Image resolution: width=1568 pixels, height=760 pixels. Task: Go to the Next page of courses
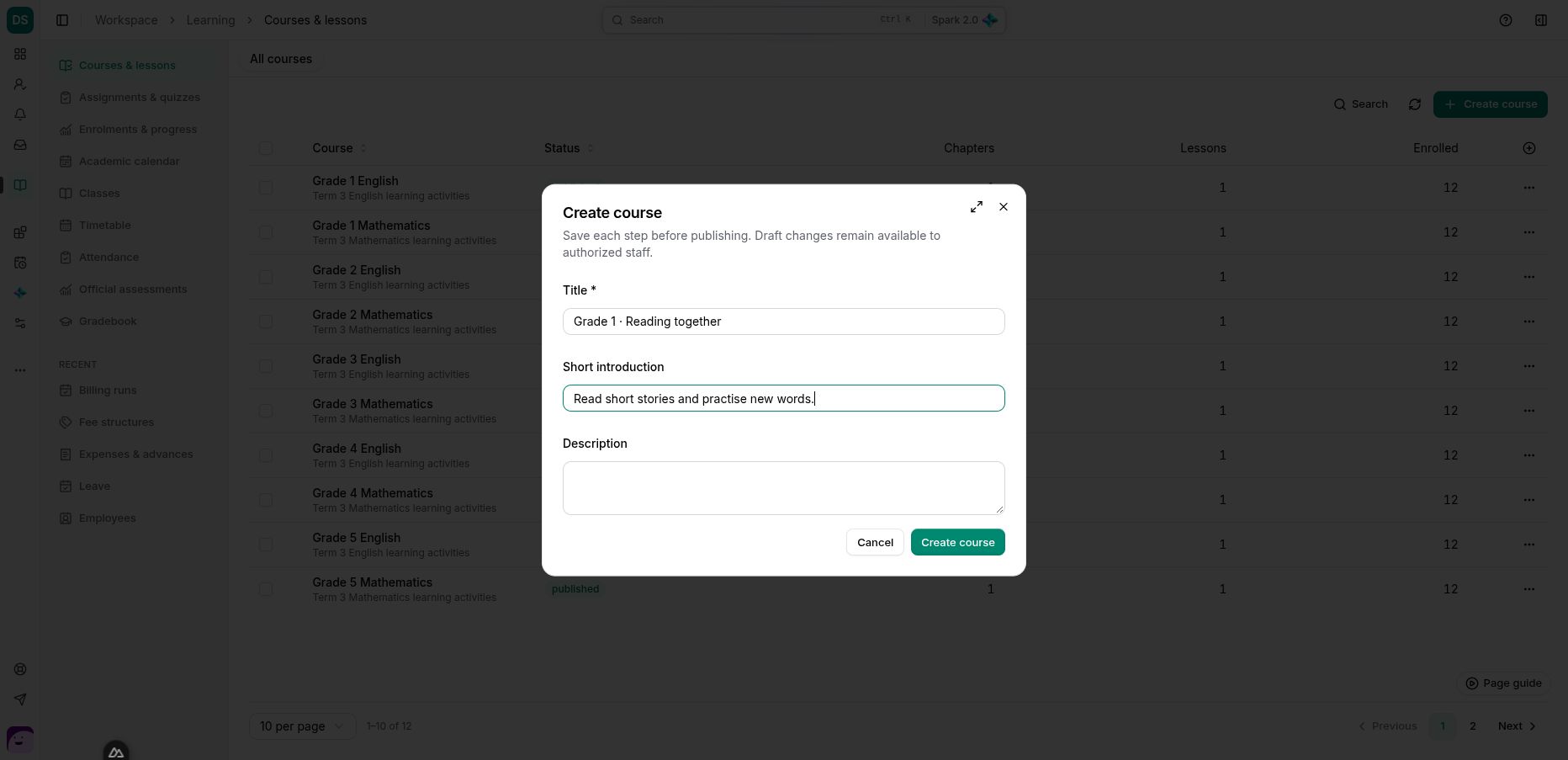click(x=1518, y=726)
